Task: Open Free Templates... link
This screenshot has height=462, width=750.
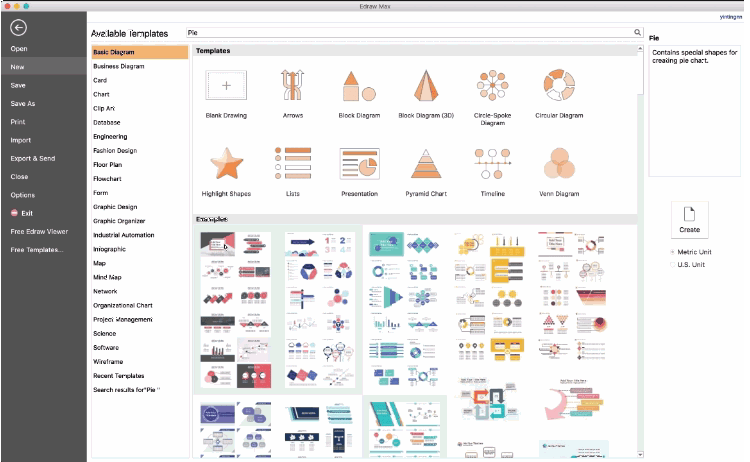Action: pos(37,250)
